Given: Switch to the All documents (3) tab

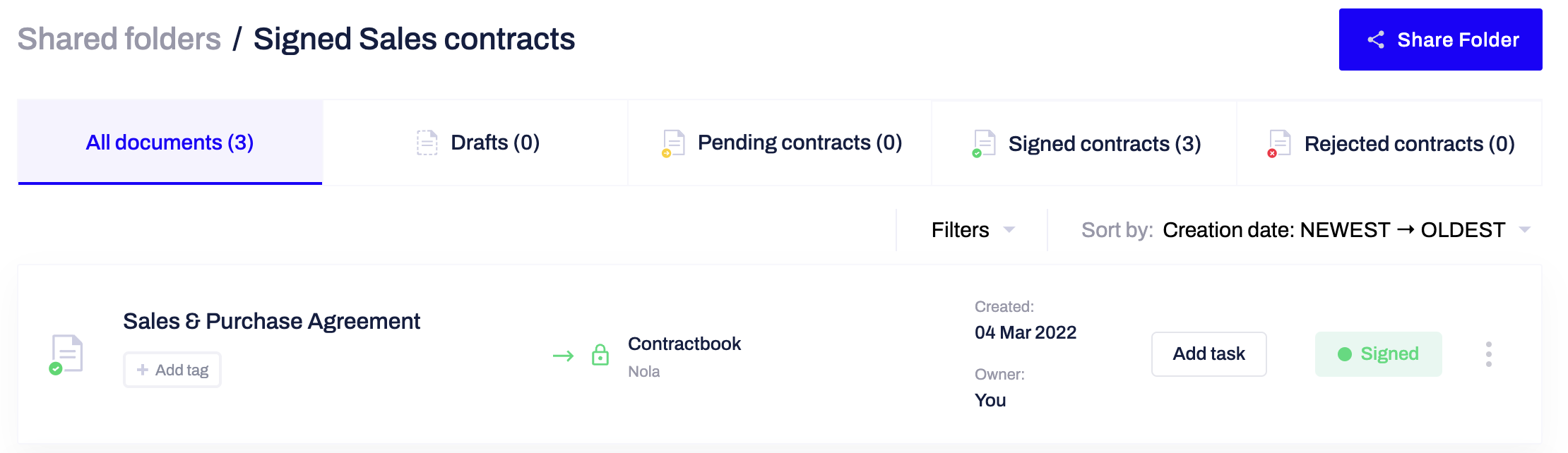Looking at the screenshot, I should (x=170, y=143).
